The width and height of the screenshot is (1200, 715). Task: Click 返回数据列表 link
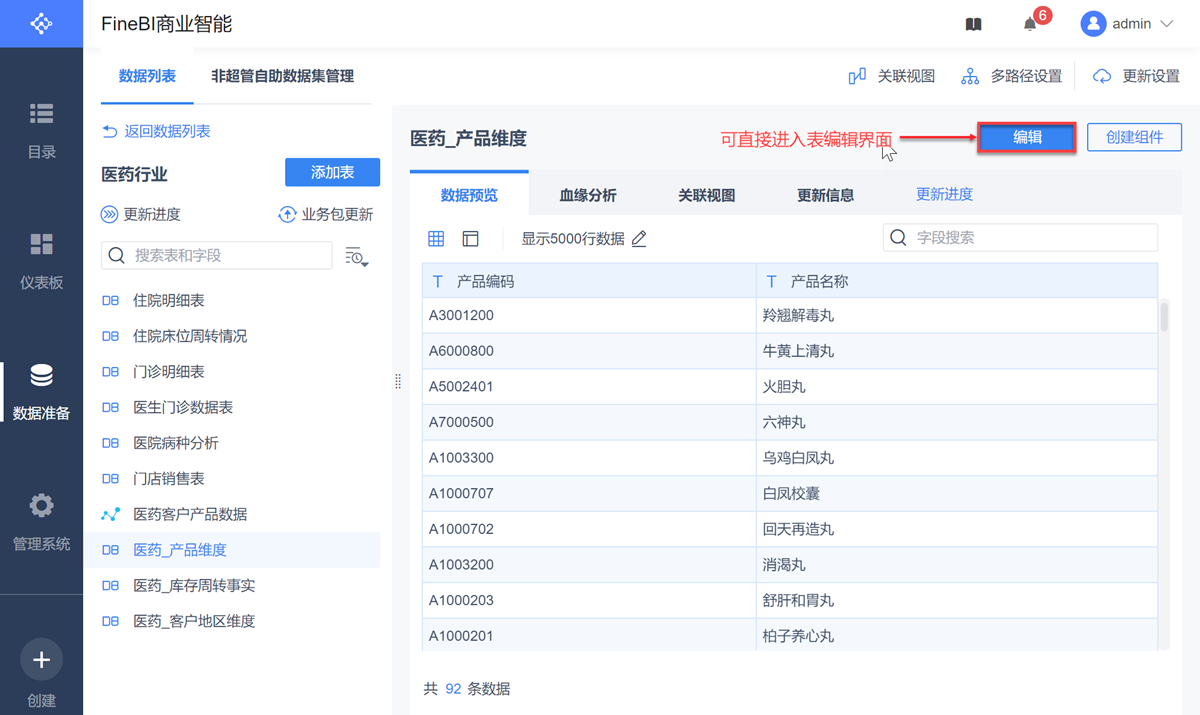(x=156, y=131)
